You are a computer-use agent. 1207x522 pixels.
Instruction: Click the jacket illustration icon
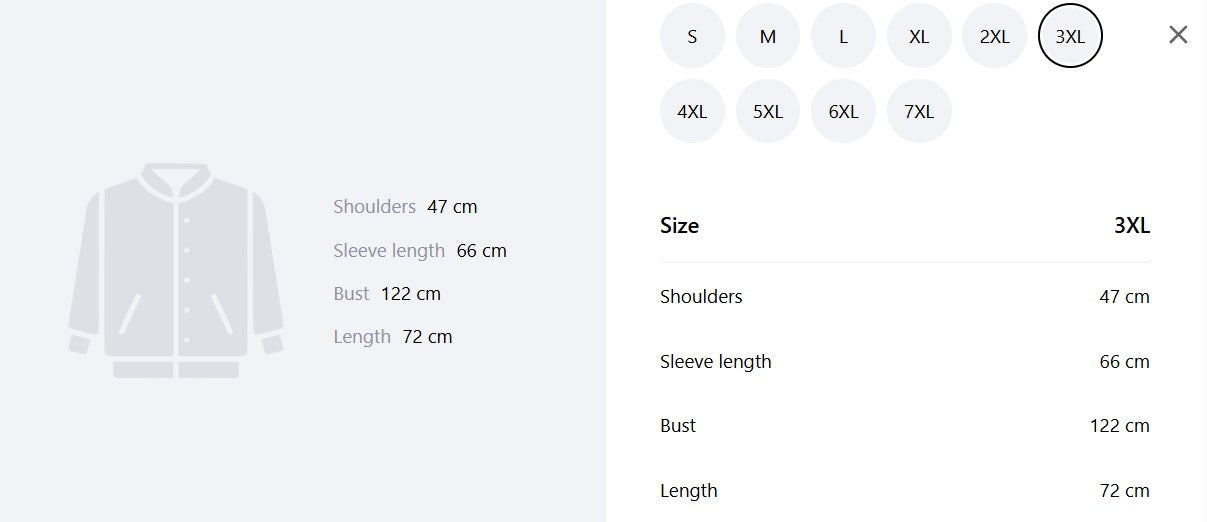(x=176, y=271)
